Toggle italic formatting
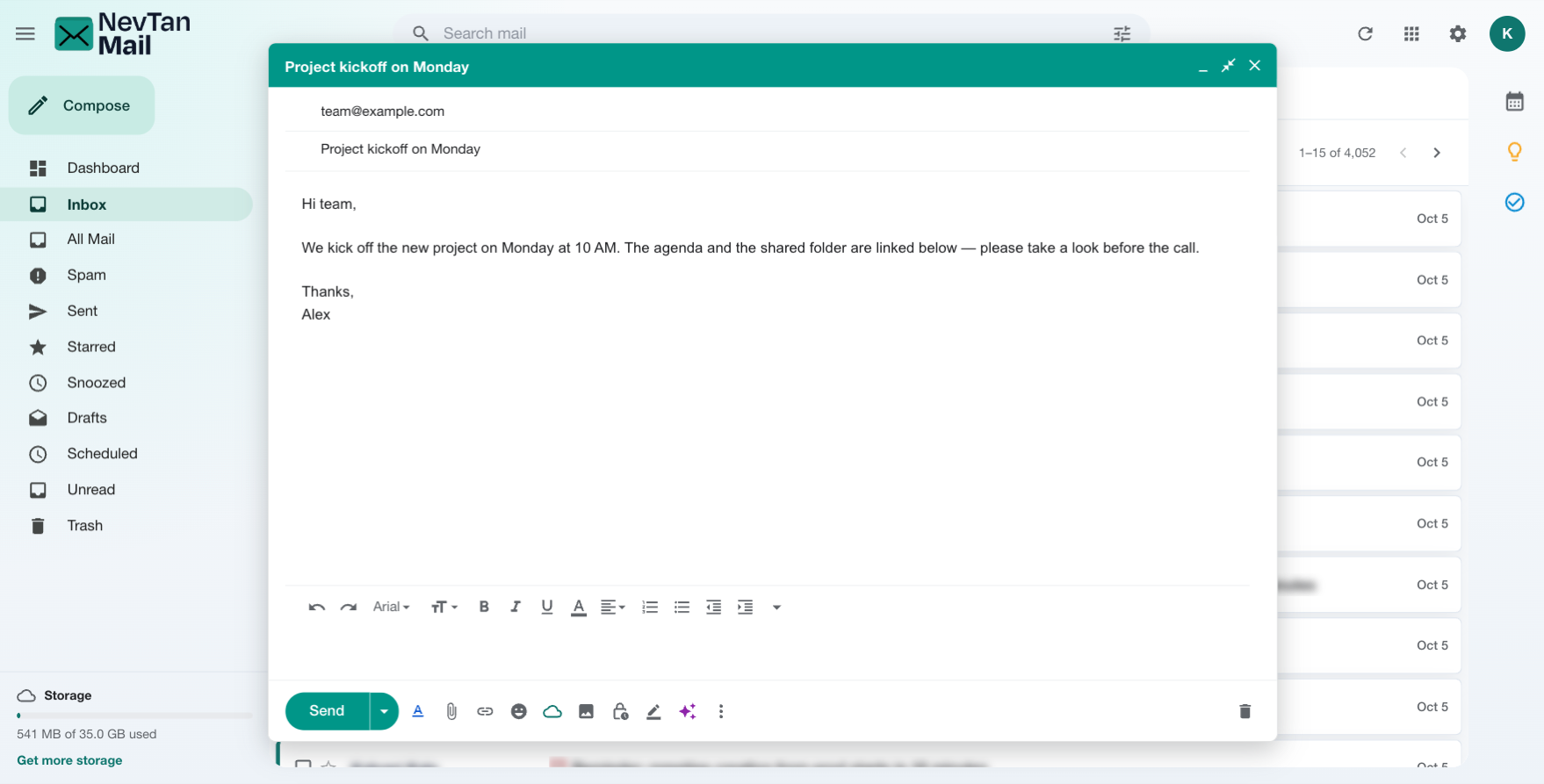The height and width of the screenshot is (784, 1544). tap(516, 607)
